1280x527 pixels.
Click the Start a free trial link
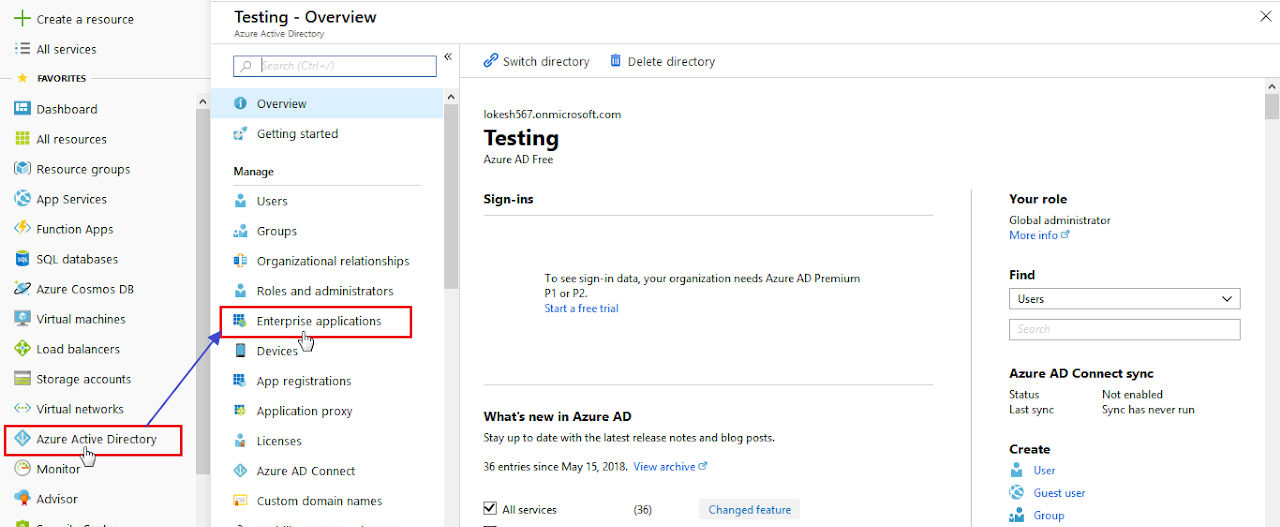[581, 308]
